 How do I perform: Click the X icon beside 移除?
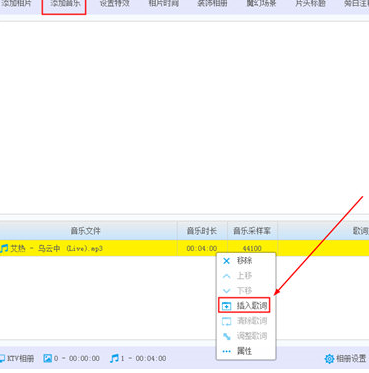(x=226, y=261)
